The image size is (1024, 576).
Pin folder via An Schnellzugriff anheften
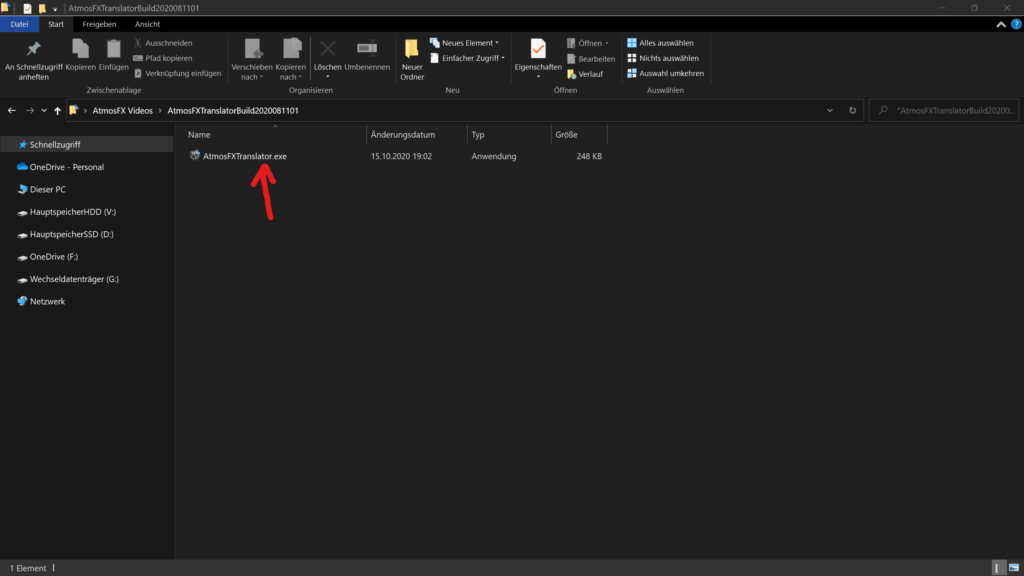coord(33,59)
